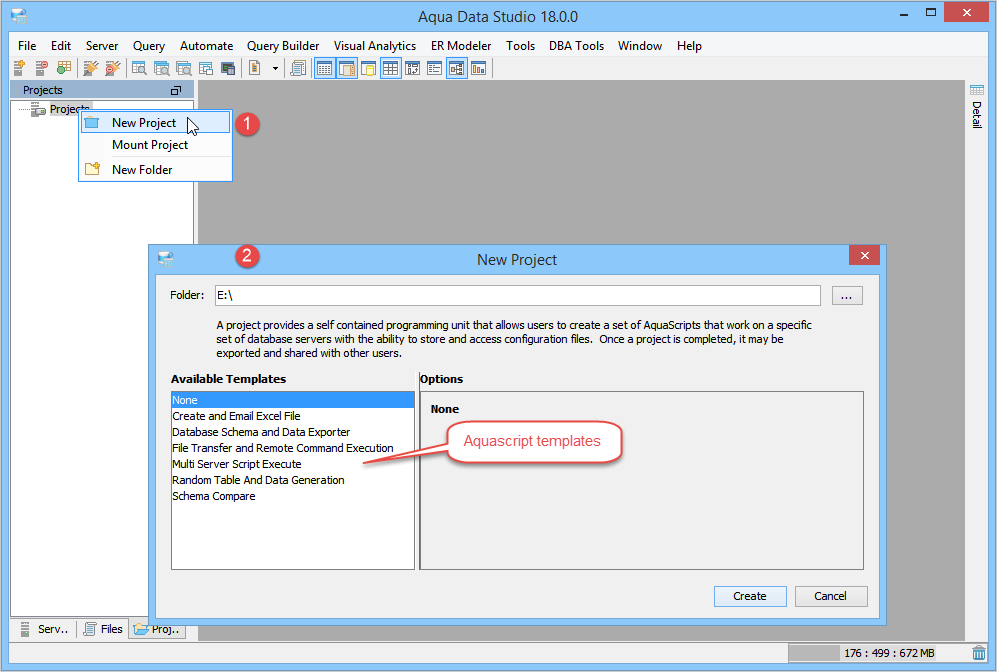Select File Transfer and Remote Command Execution

[x=292, y=448]
